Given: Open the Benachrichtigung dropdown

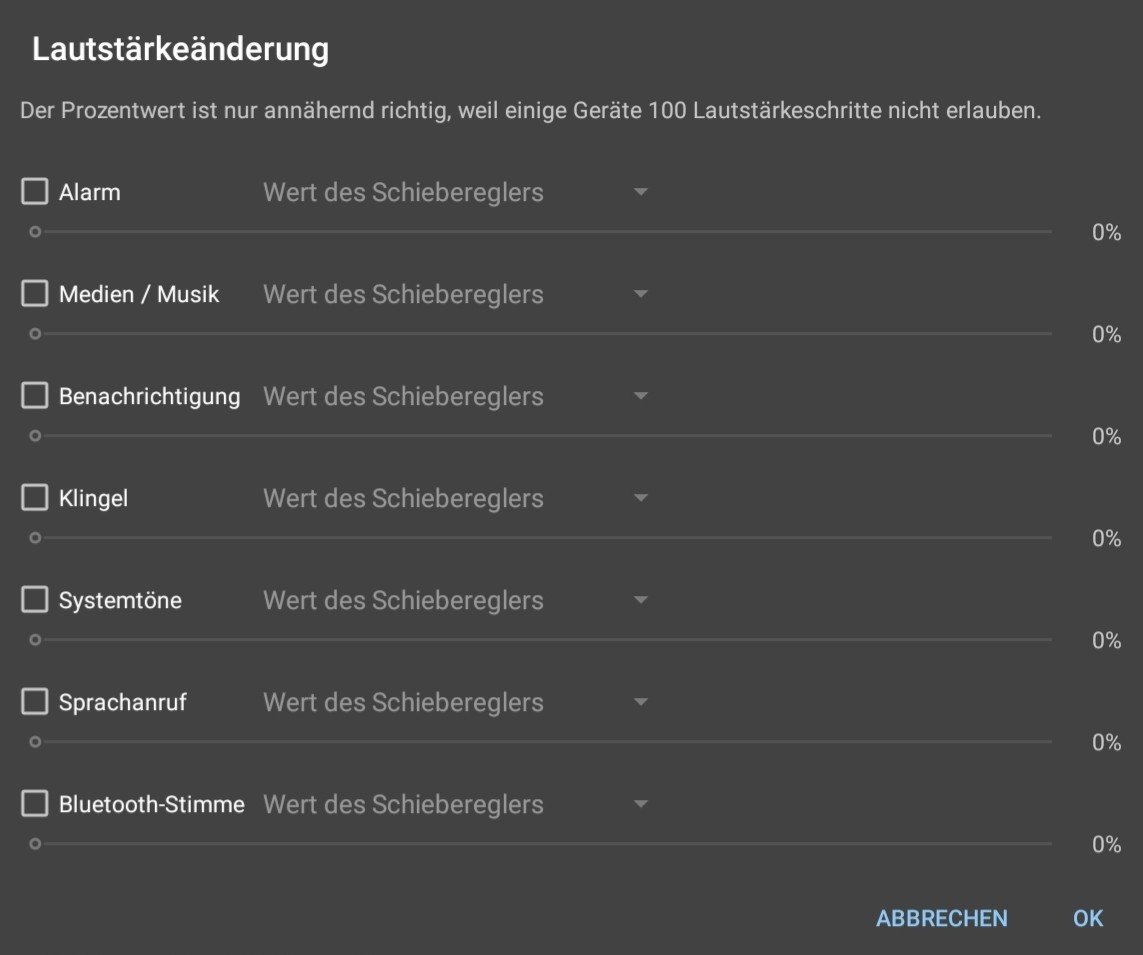Looking at the screenshot, I should click(456, 396).
